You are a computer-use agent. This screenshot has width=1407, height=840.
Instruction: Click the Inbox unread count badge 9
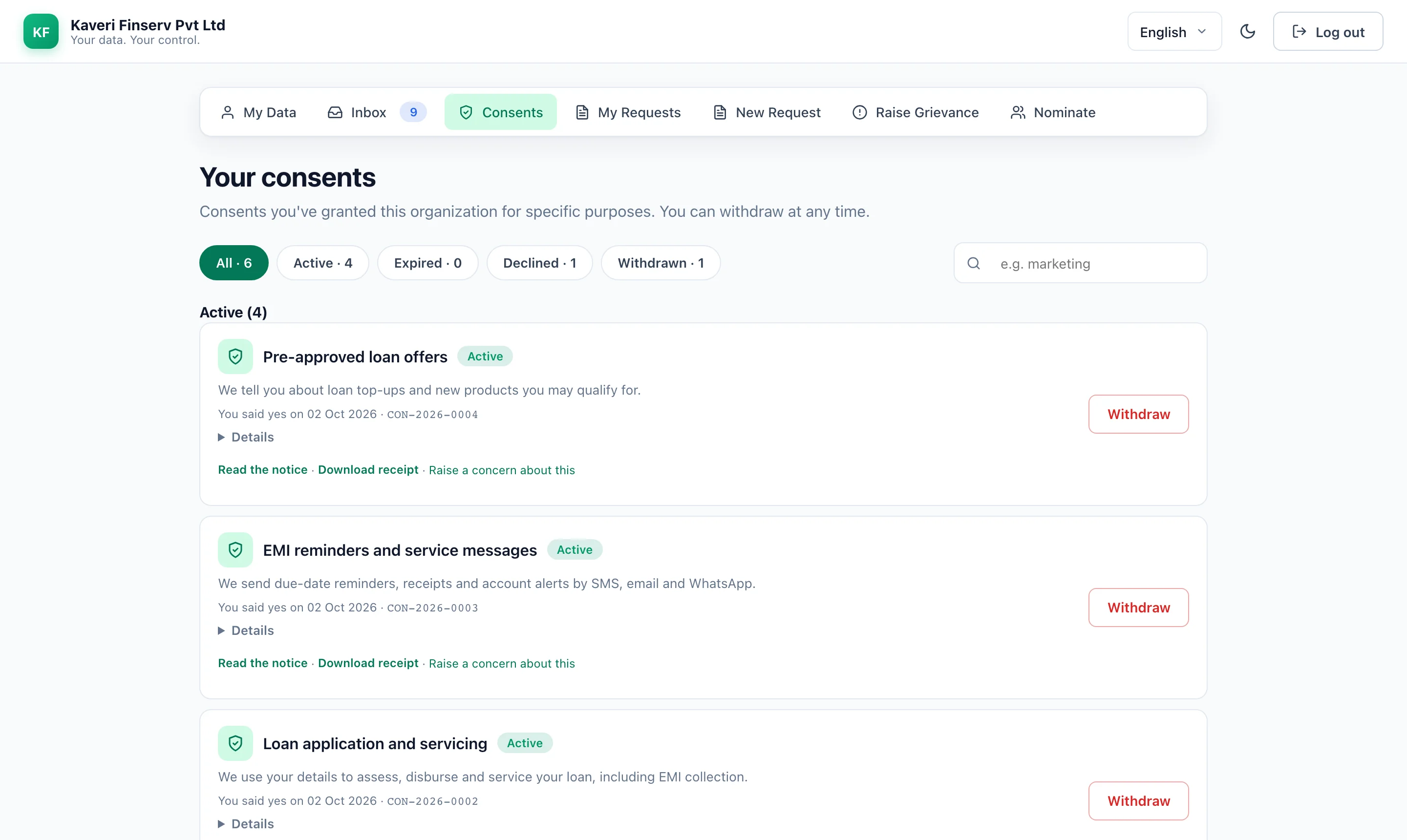413,112
